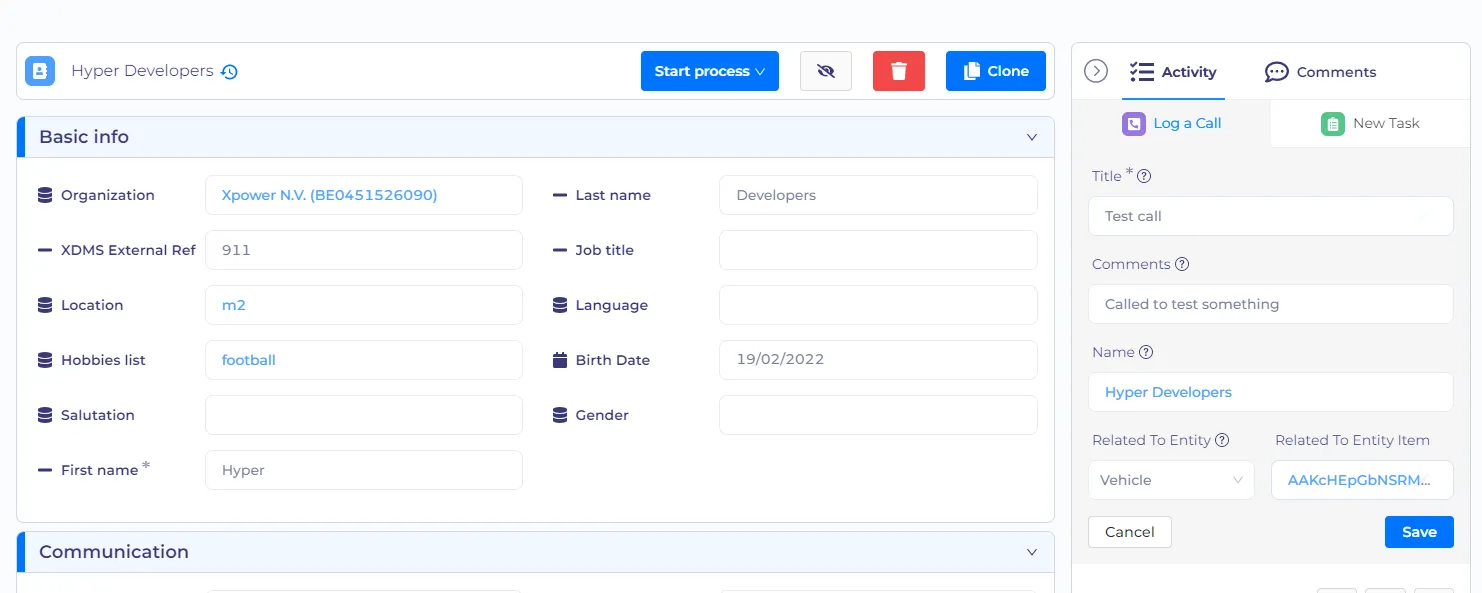Screen dimensions: 1482x593
Task: Click the database icon beside the Language label
Action: click(560, 305)
